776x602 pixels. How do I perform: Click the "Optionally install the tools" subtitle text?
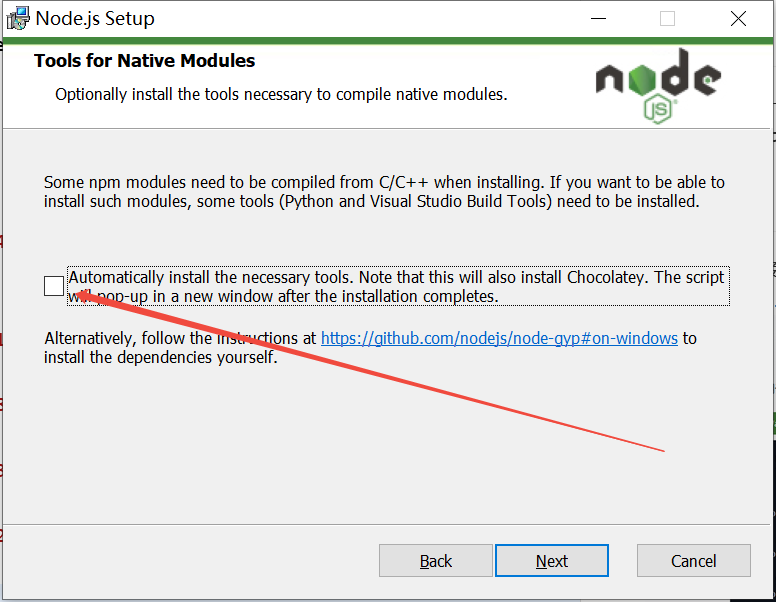[281, 95]
